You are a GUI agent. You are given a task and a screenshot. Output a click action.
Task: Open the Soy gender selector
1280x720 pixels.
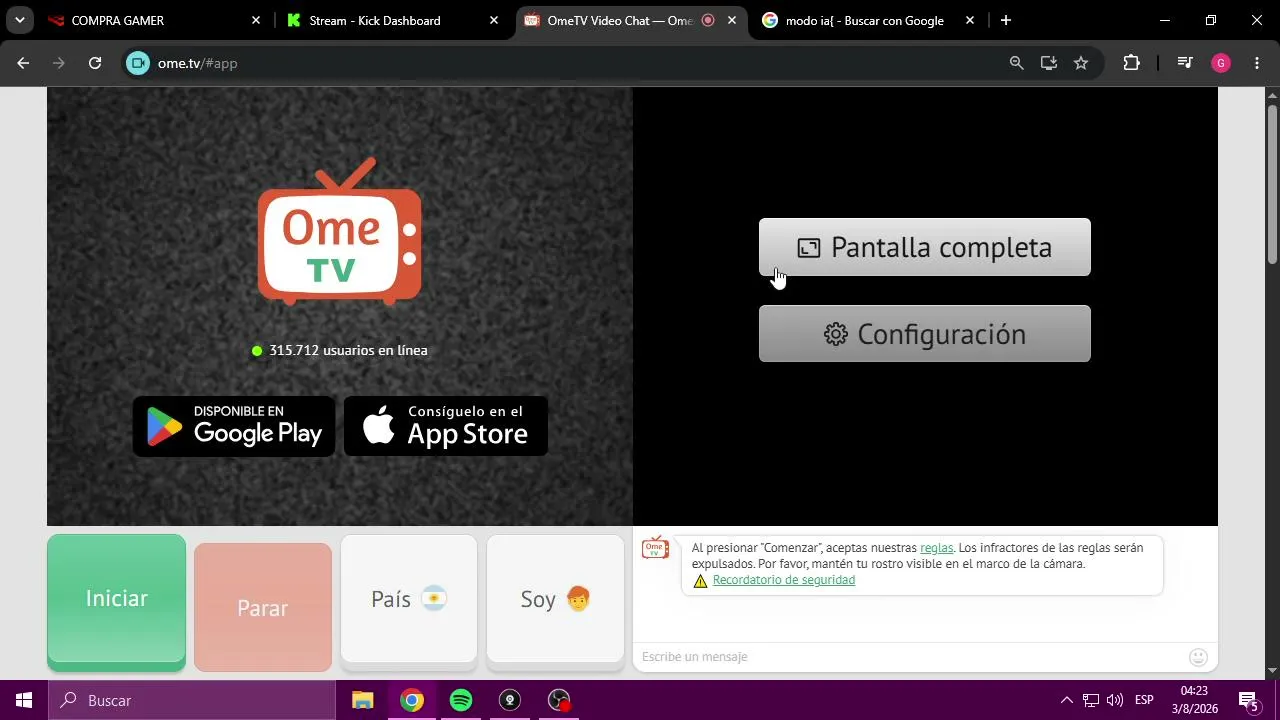pos(555,599)
